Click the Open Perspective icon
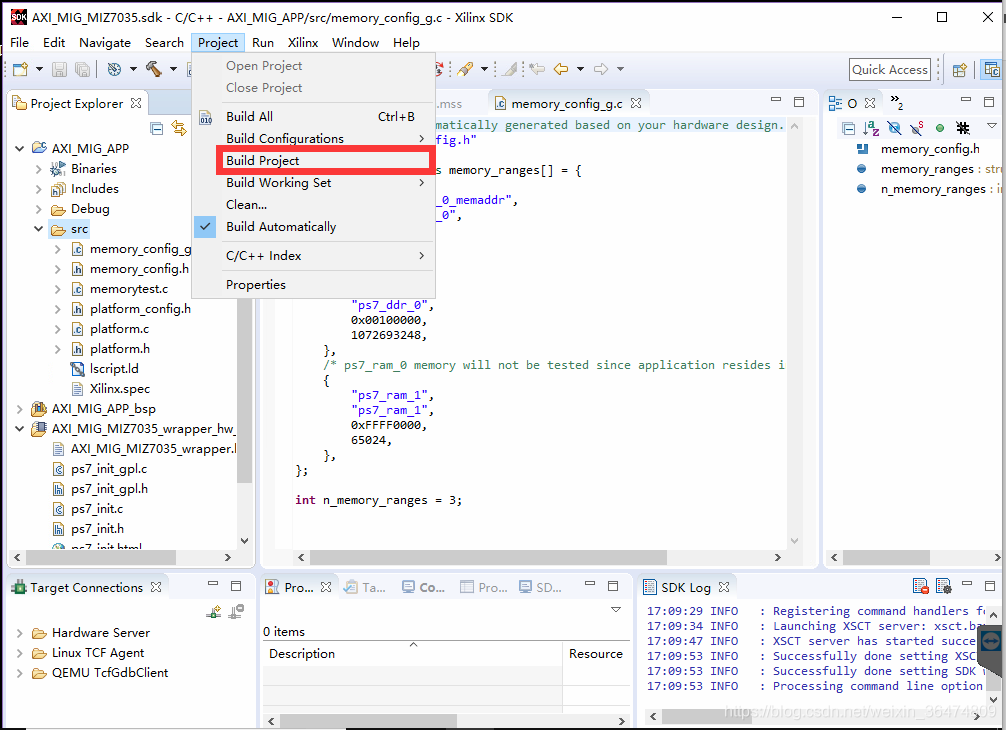The height and width of the screenshot is (730, 1006). pyautogui.click(x=959, y=69)
